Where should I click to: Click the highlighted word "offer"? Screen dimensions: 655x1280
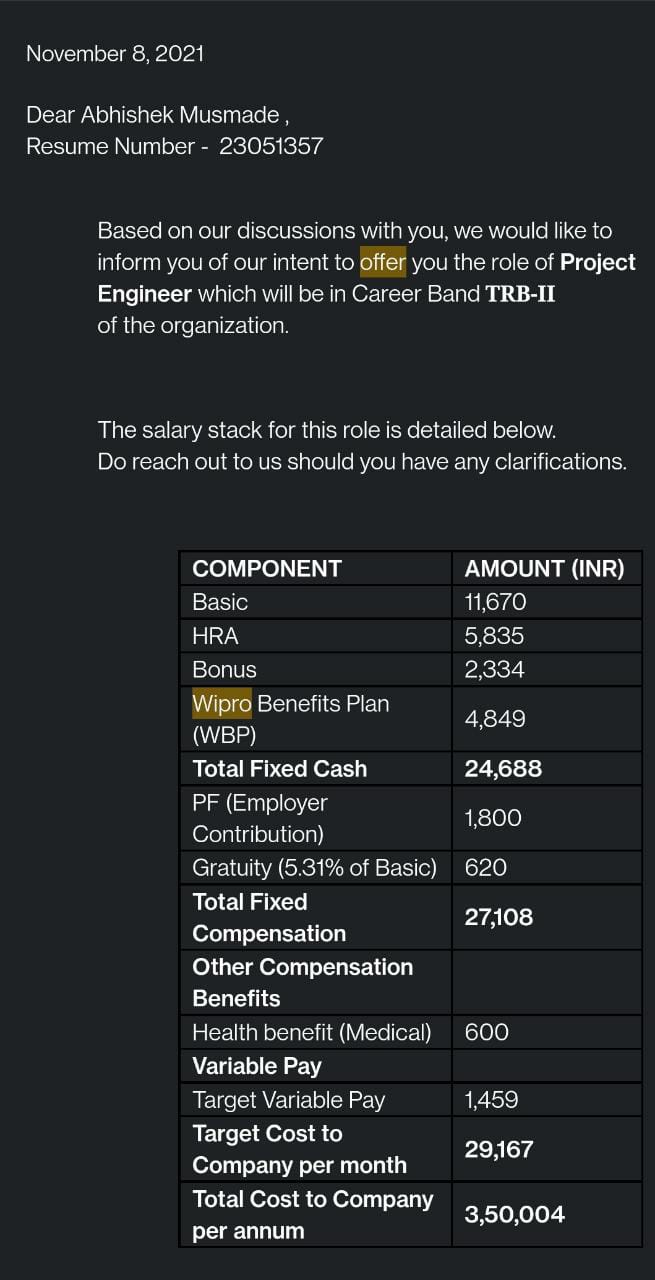click(x=383, y=262)
